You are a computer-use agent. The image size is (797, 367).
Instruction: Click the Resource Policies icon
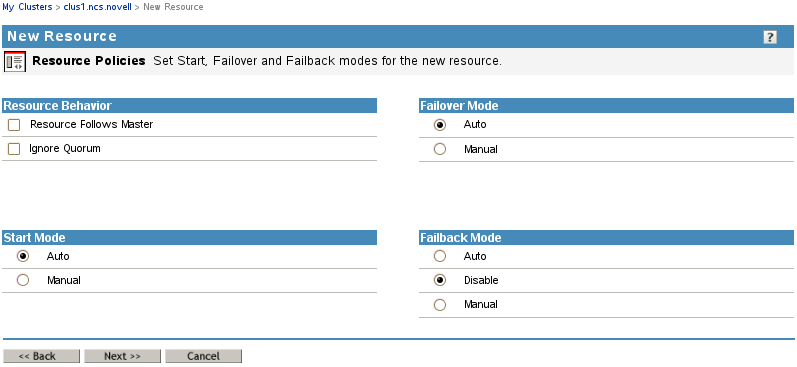pyautogui.click(x=15, y=62)
